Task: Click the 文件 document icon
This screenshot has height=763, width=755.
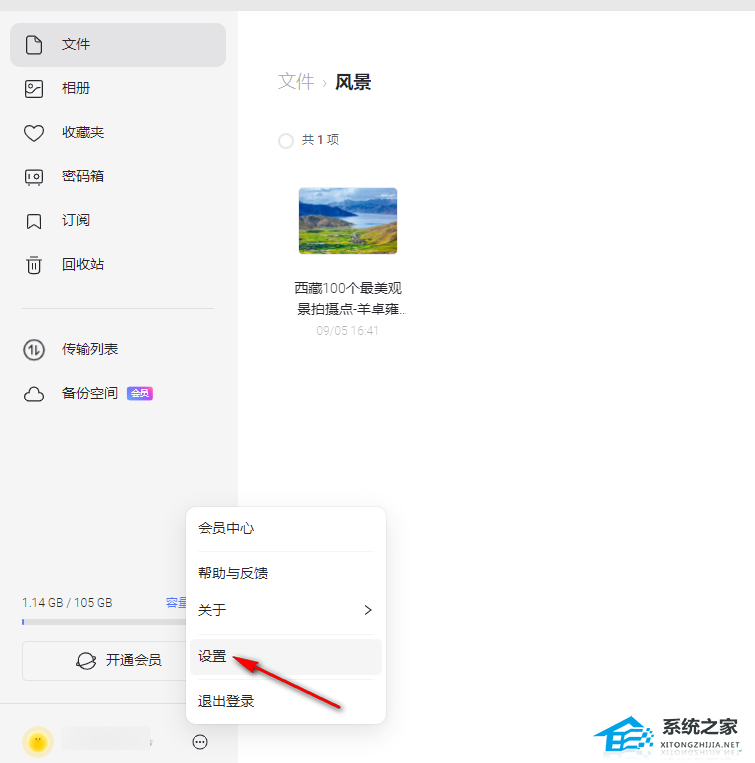Action: (x=34, y=45)
